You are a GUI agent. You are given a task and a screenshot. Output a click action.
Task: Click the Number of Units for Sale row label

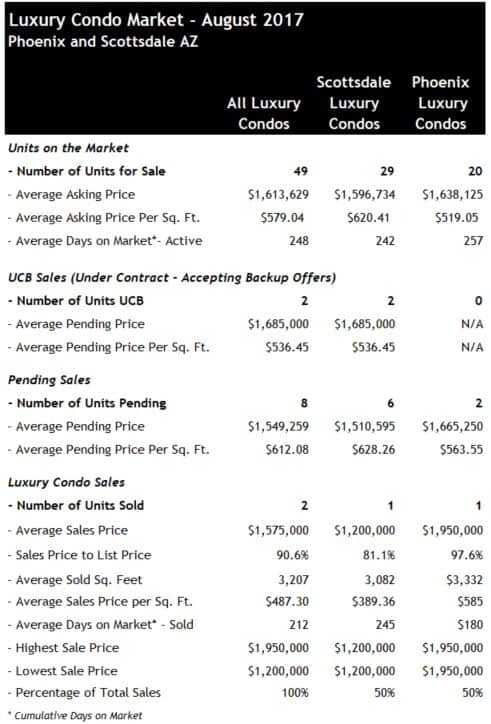[87, 171]
